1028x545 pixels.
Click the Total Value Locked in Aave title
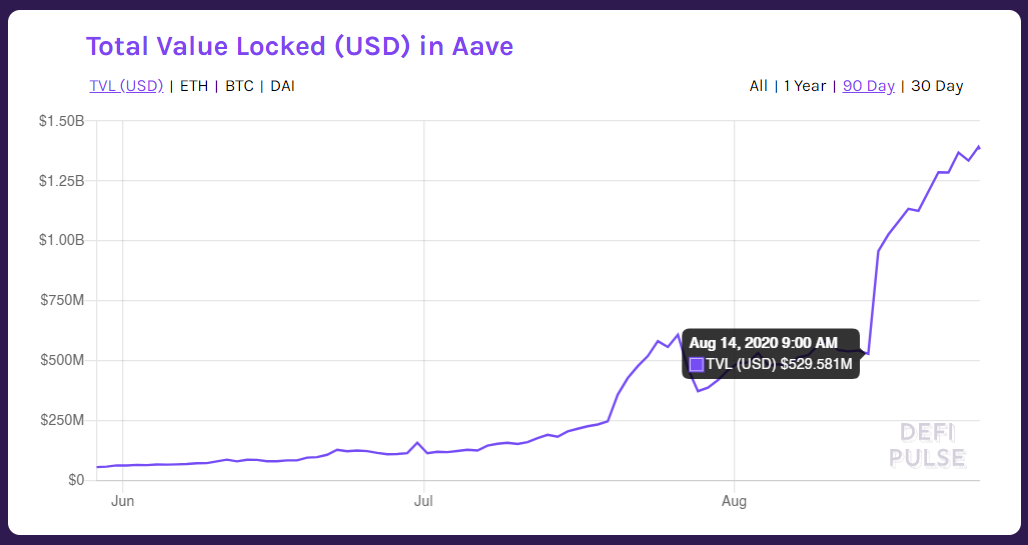[x=299, y=46]
